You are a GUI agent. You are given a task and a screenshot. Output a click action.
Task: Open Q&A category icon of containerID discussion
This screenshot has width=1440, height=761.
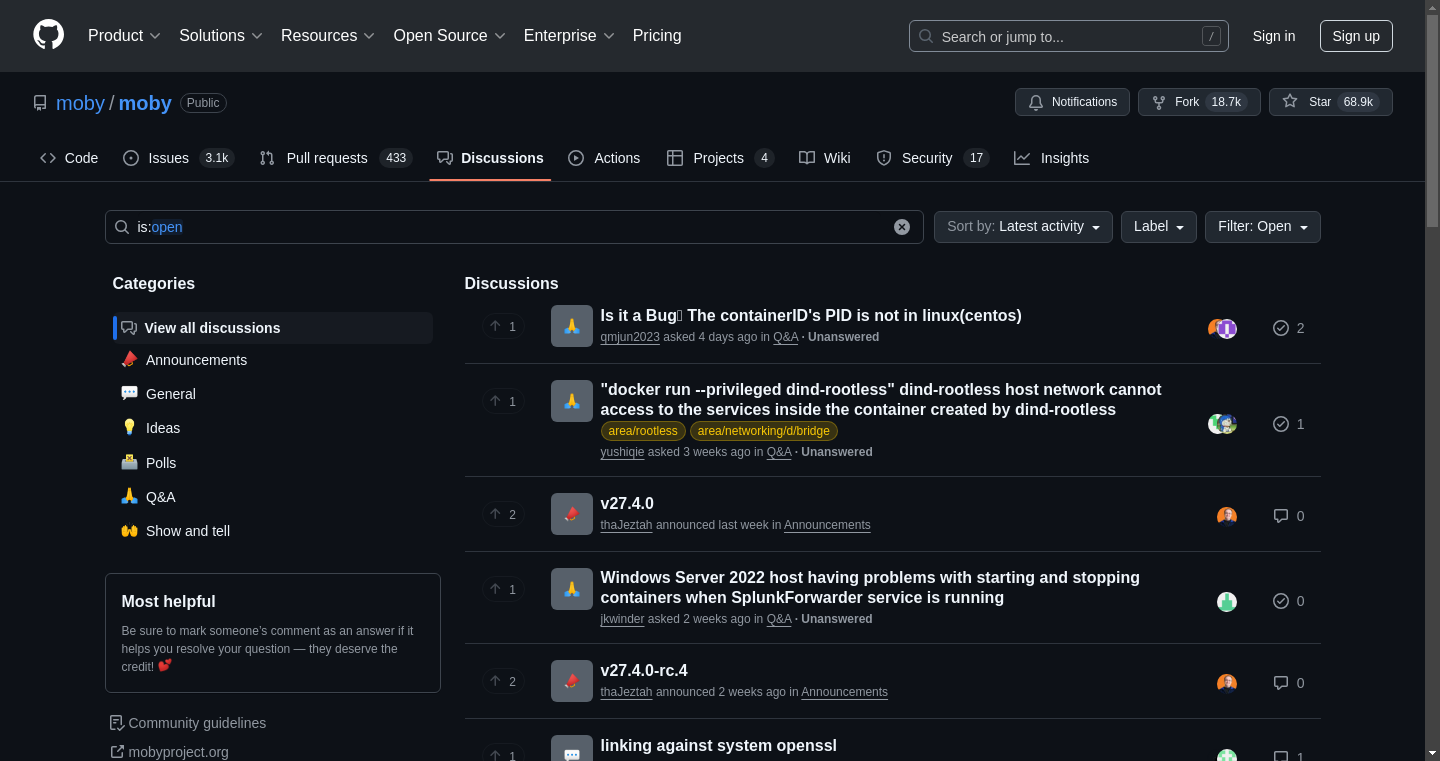572,326
